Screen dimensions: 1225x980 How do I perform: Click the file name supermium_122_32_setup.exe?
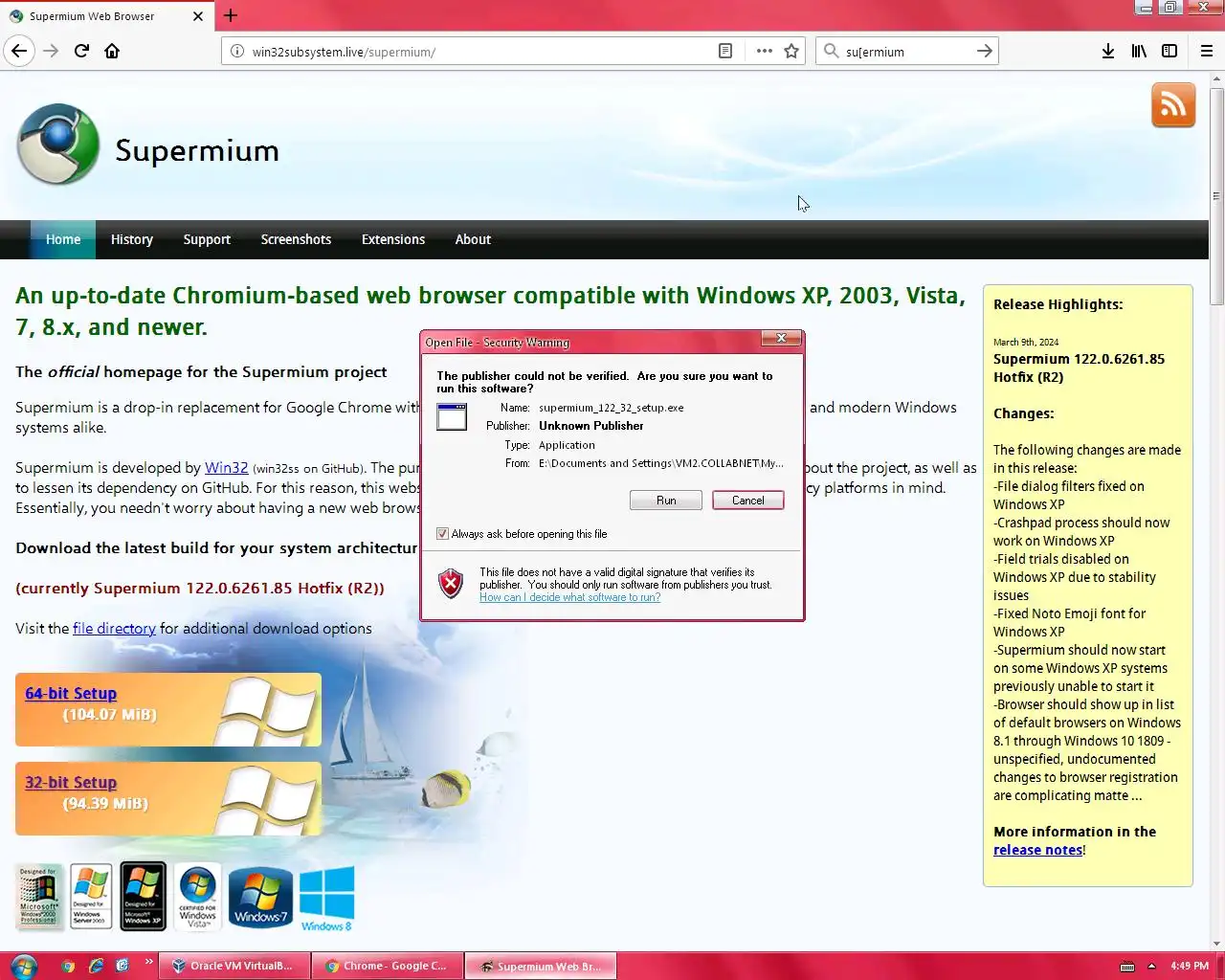[612, 408]
